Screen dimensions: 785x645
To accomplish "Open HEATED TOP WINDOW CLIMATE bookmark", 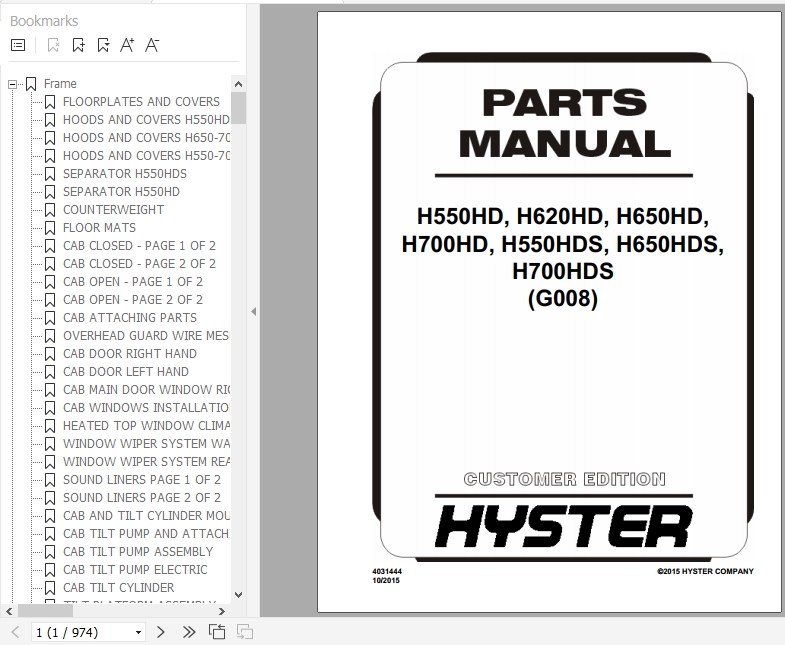I will [146, 426].
